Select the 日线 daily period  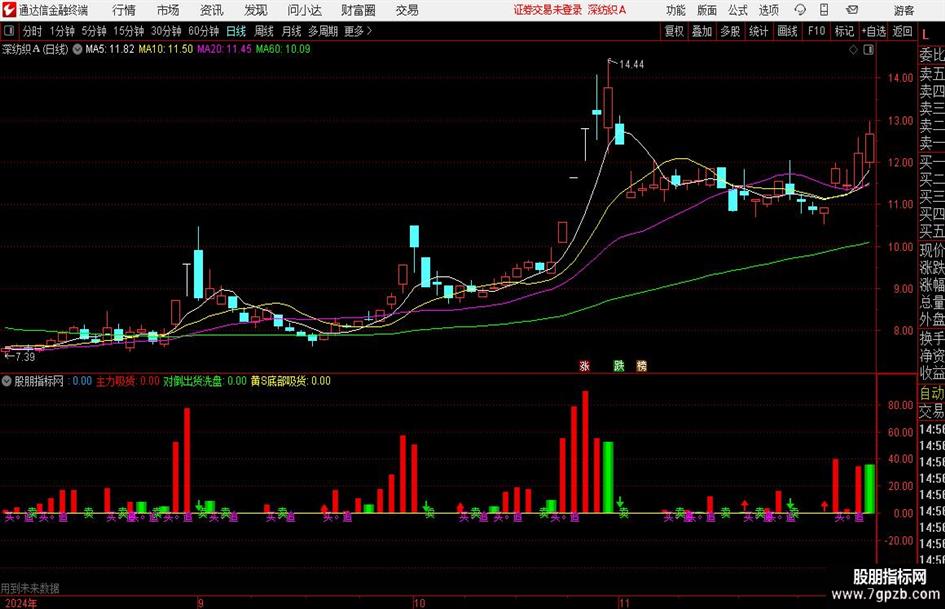pos(236,31)
